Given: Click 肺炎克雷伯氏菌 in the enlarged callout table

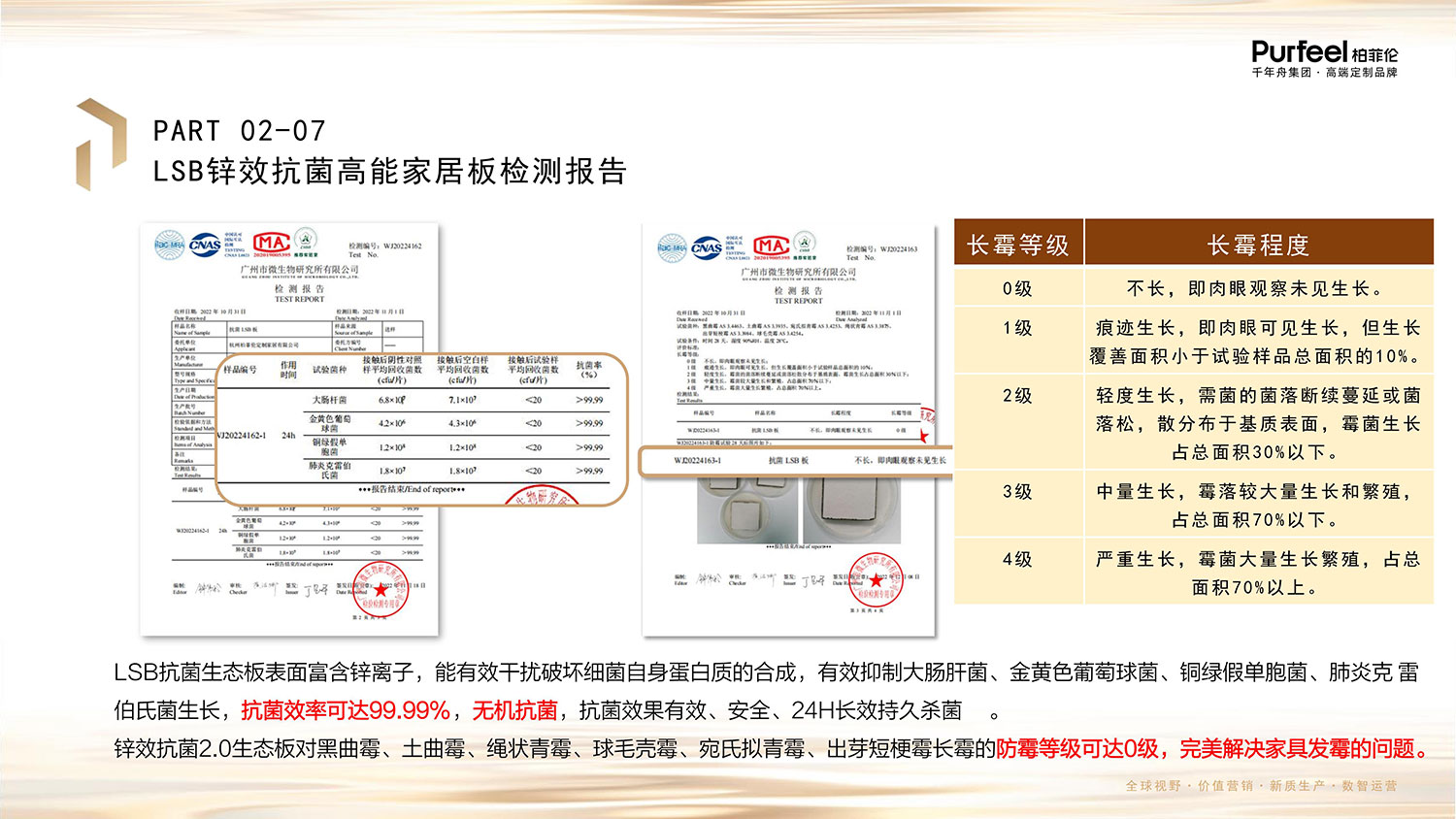Looking at the screenshot, I should click(x=329, y=471).
